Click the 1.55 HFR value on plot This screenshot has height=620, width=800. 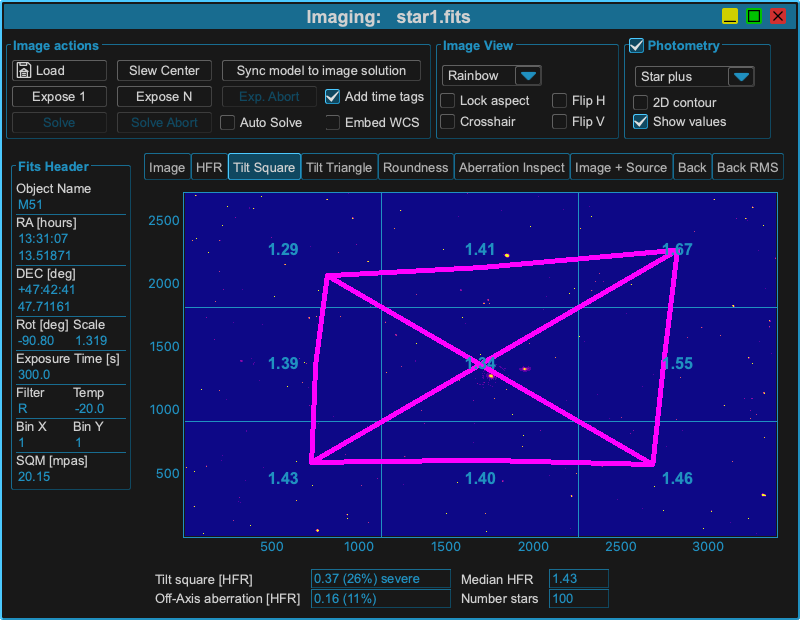point(678,363)
